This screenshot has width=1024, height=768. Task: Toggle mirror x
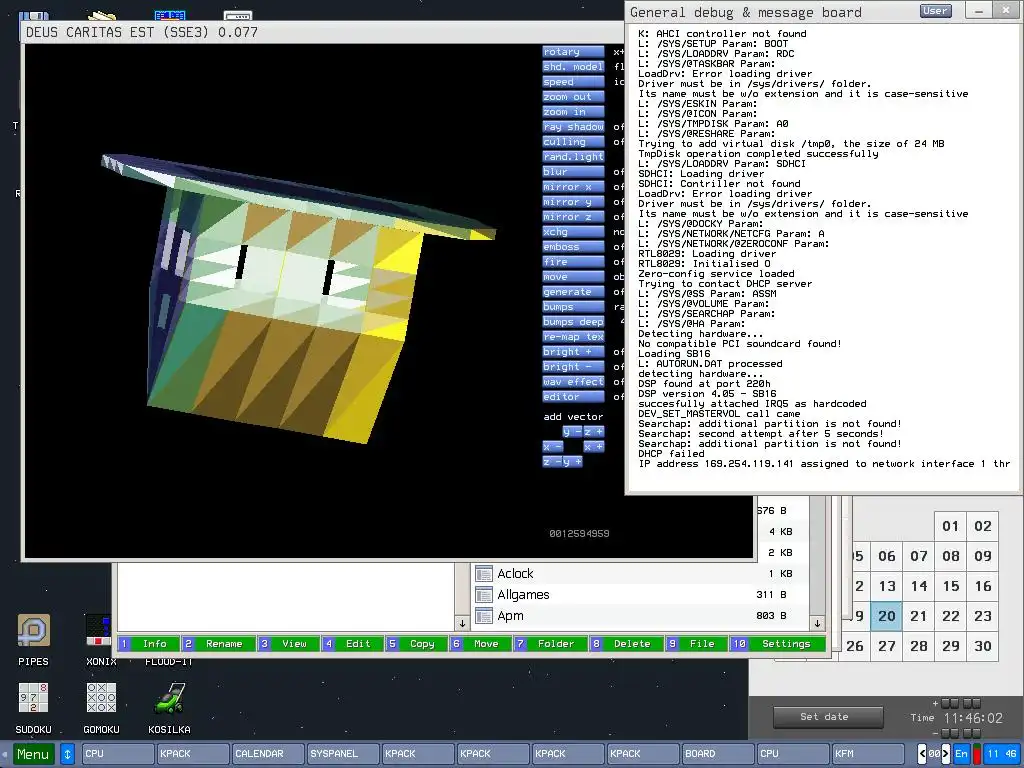[573, 187]
